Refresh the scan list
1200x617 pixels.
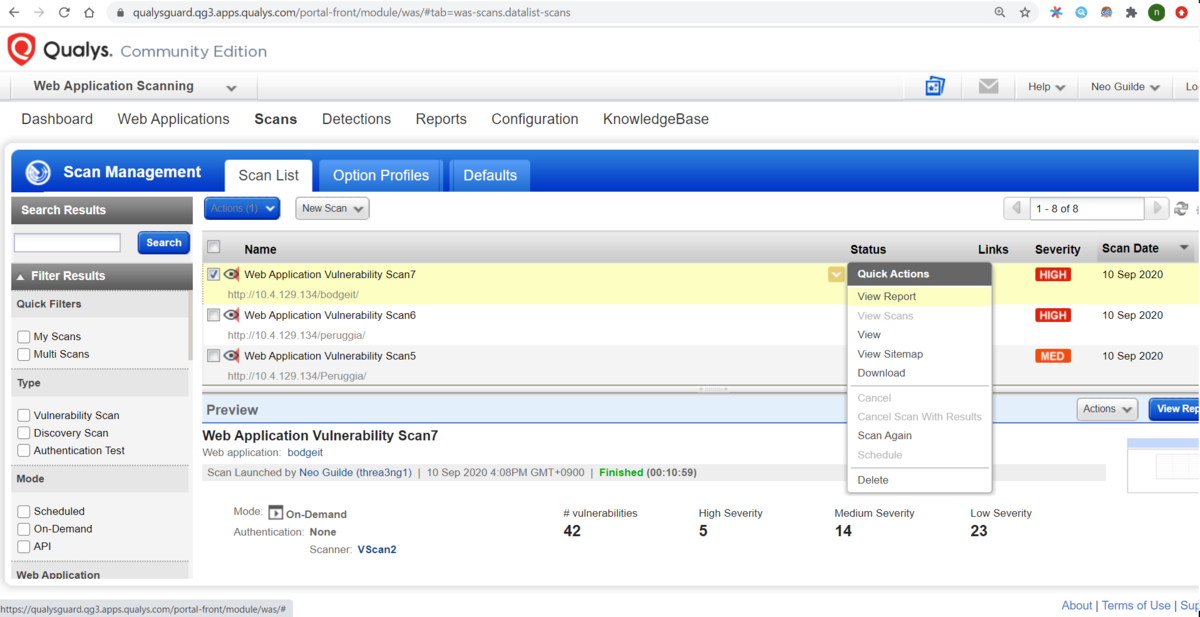1181,208
